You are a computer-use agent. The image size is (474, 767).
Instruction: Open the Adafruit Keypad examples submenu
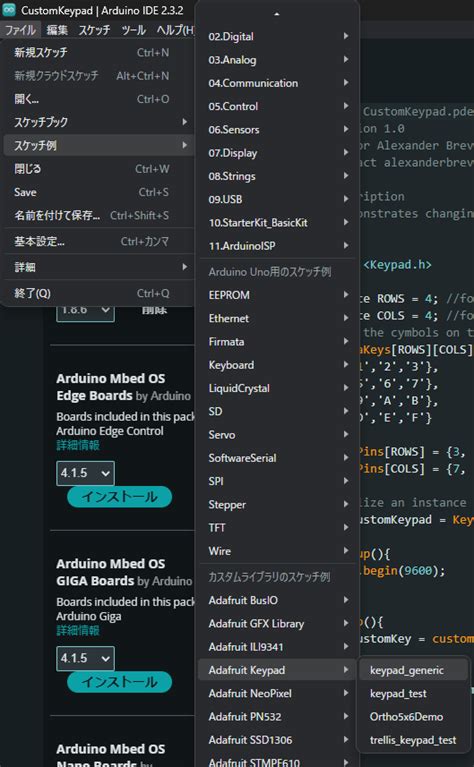tap(278, 670)
